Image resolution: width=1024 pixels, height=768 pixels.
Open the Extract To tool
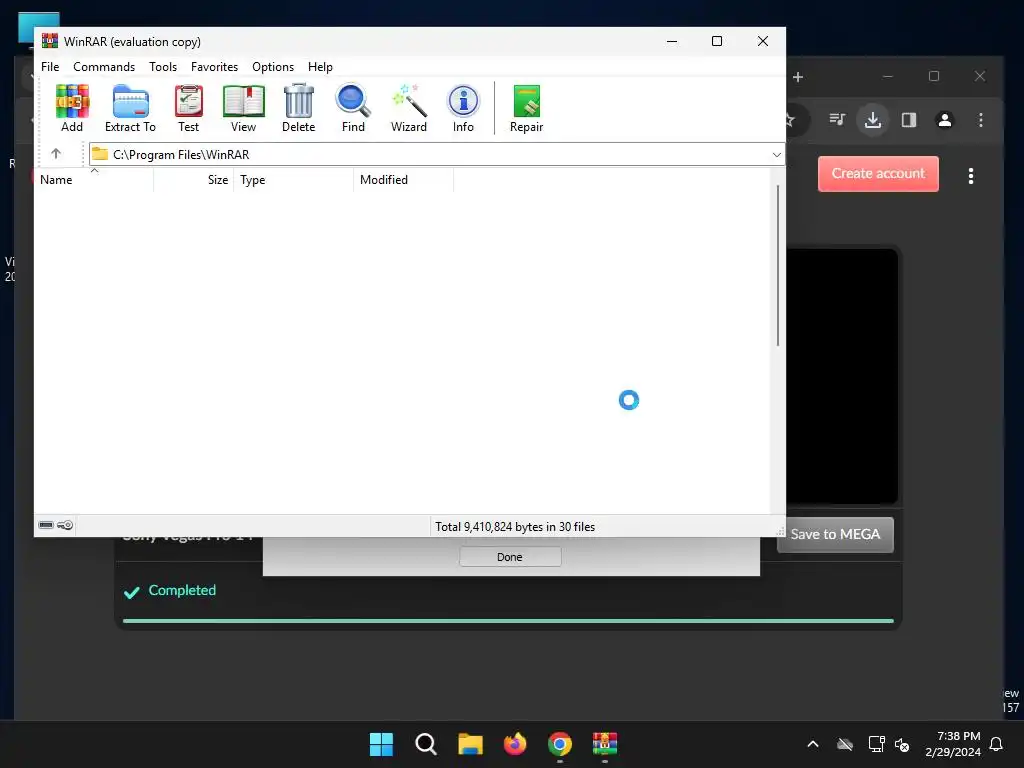click(131, 108)
